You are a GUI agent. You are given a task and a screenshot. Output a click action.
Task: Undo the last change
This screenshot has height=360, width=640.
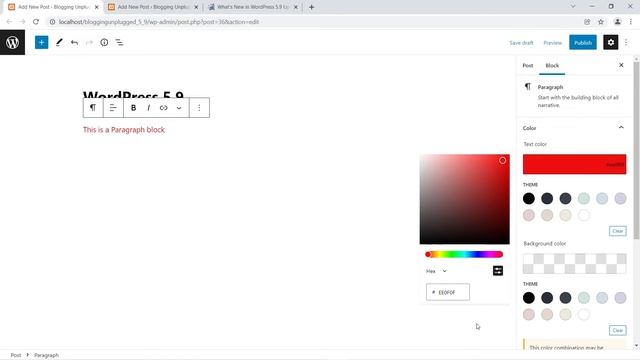tap(74, 42)
